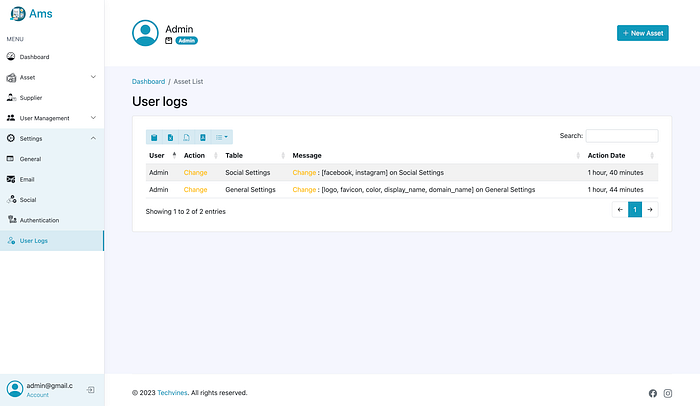Image resolution: width=700 pixels, height=406 pixels.
Task: Click the User Management people icon
Action: point(11,118)
